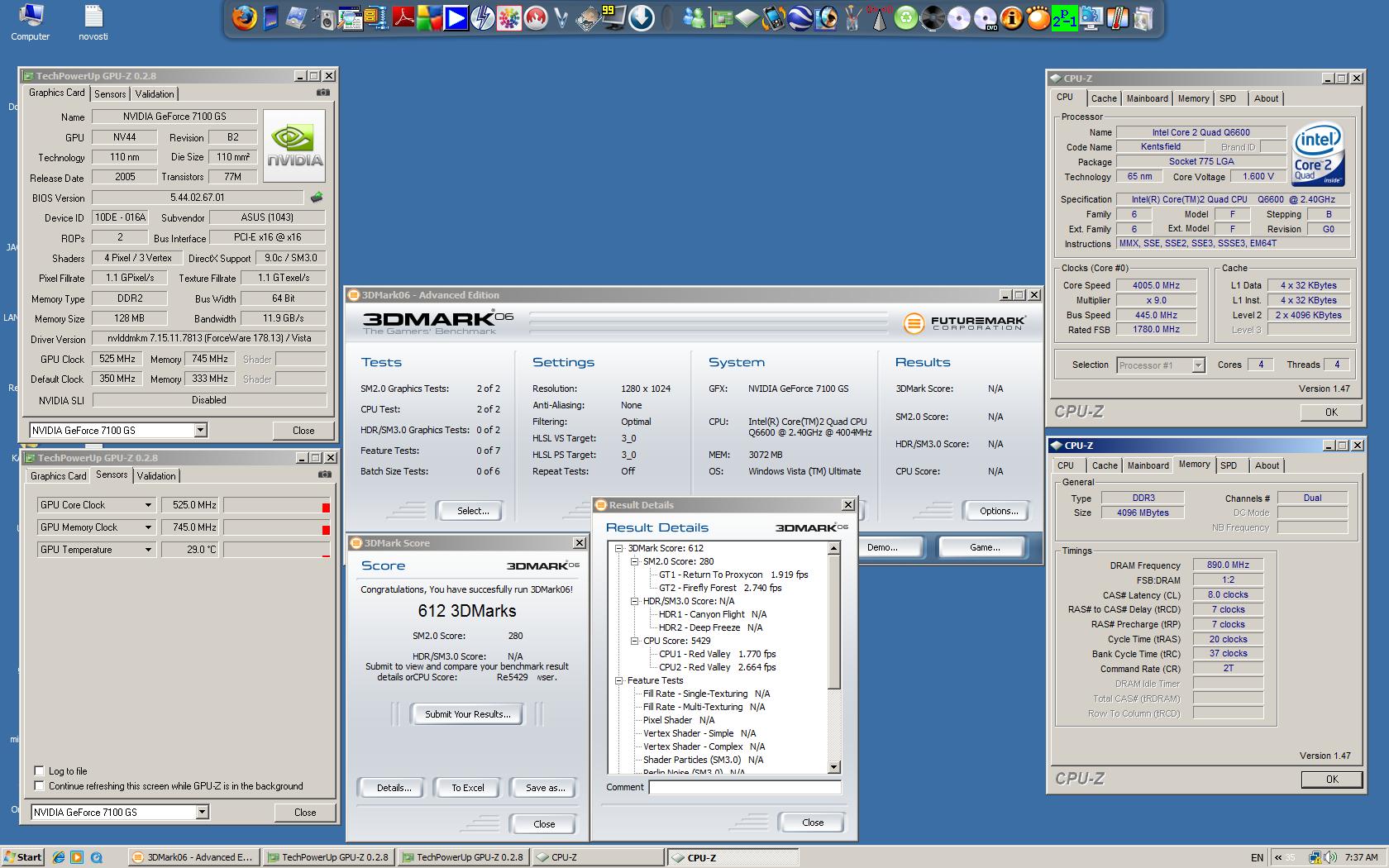Click Result Details scroll down arrow
The width and height of the screenshot is (1389, 868).
(x=833, y=767)
